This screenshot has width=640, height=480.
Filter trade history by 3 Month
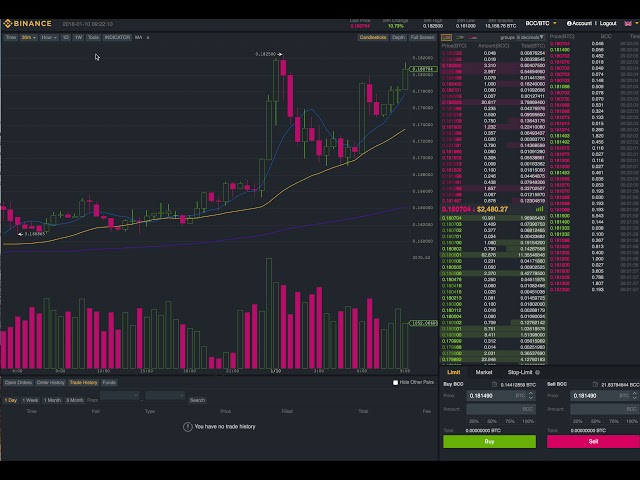pos(75,400)
